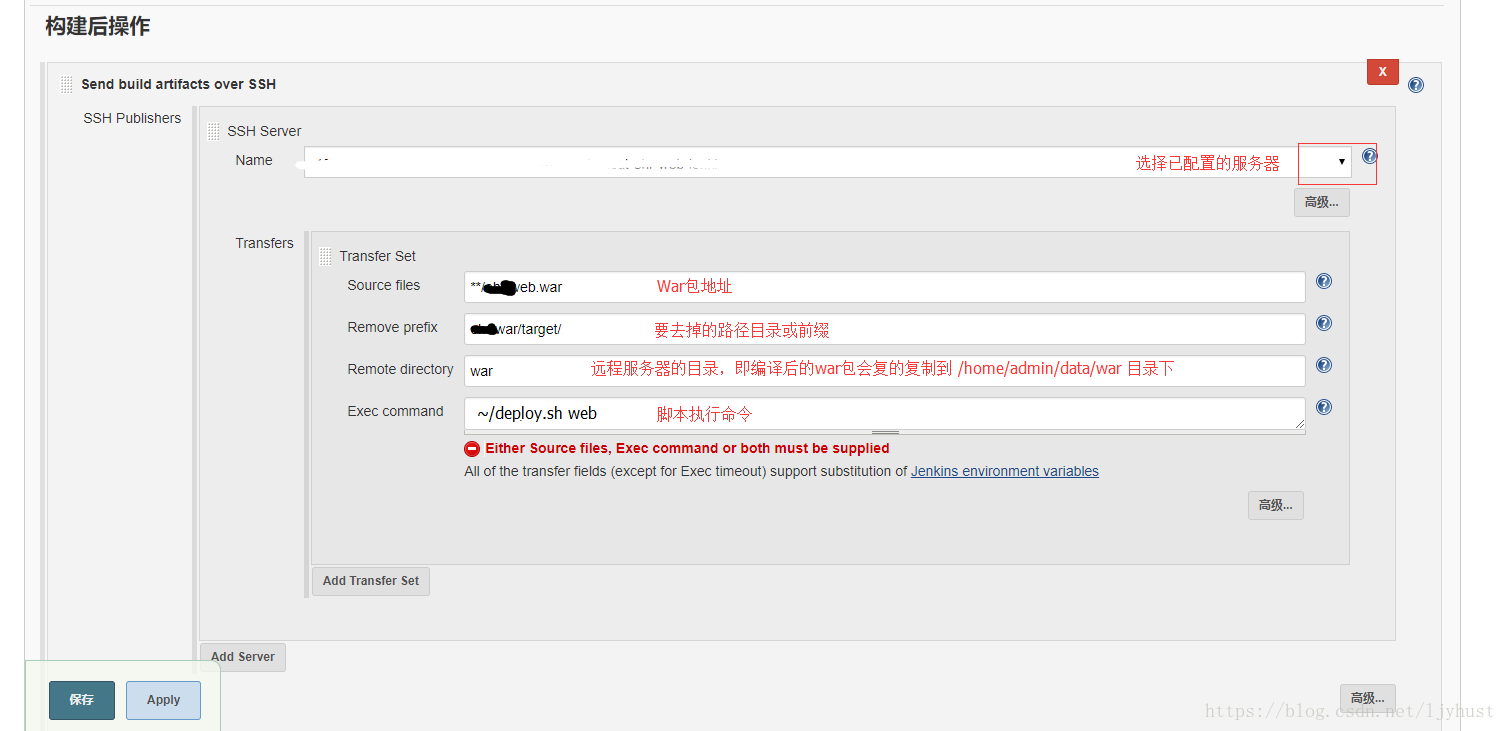Open 高级 options at the bottom right
Screen dimensions: 1506x731
pyautogui.click(x=1367, y=697)
